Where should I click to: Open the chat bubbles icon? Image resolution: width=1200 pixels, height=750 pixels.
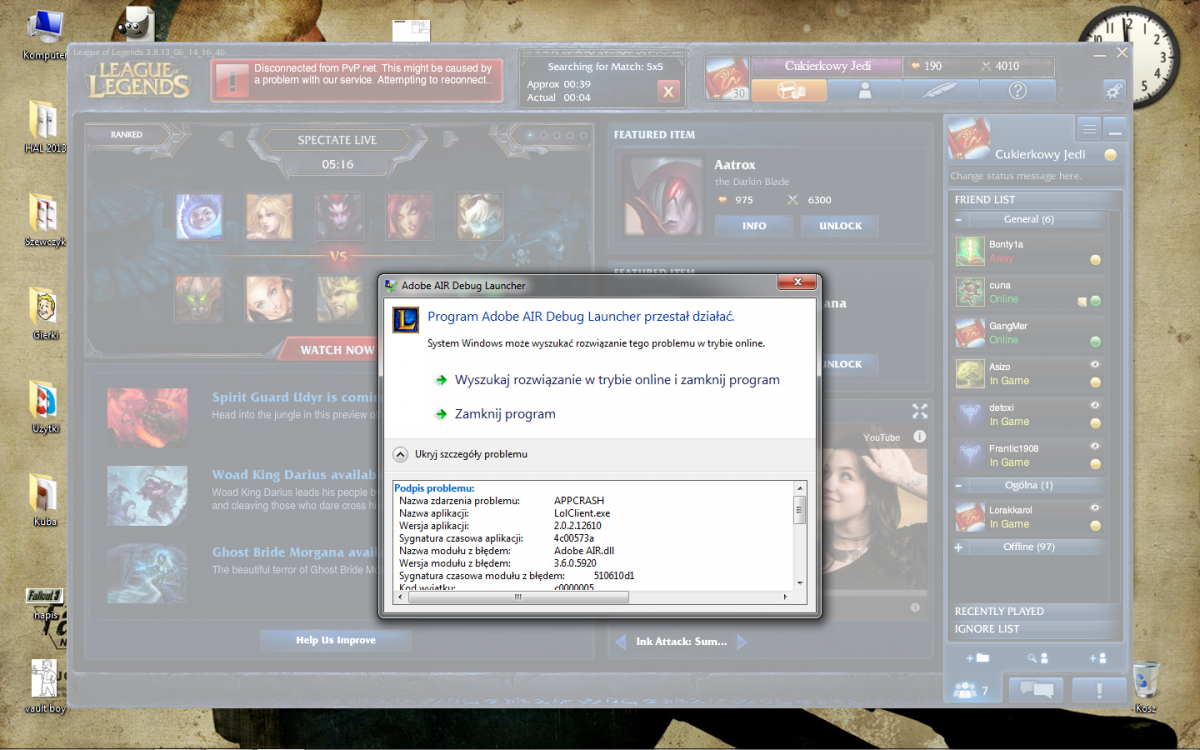1035,690
